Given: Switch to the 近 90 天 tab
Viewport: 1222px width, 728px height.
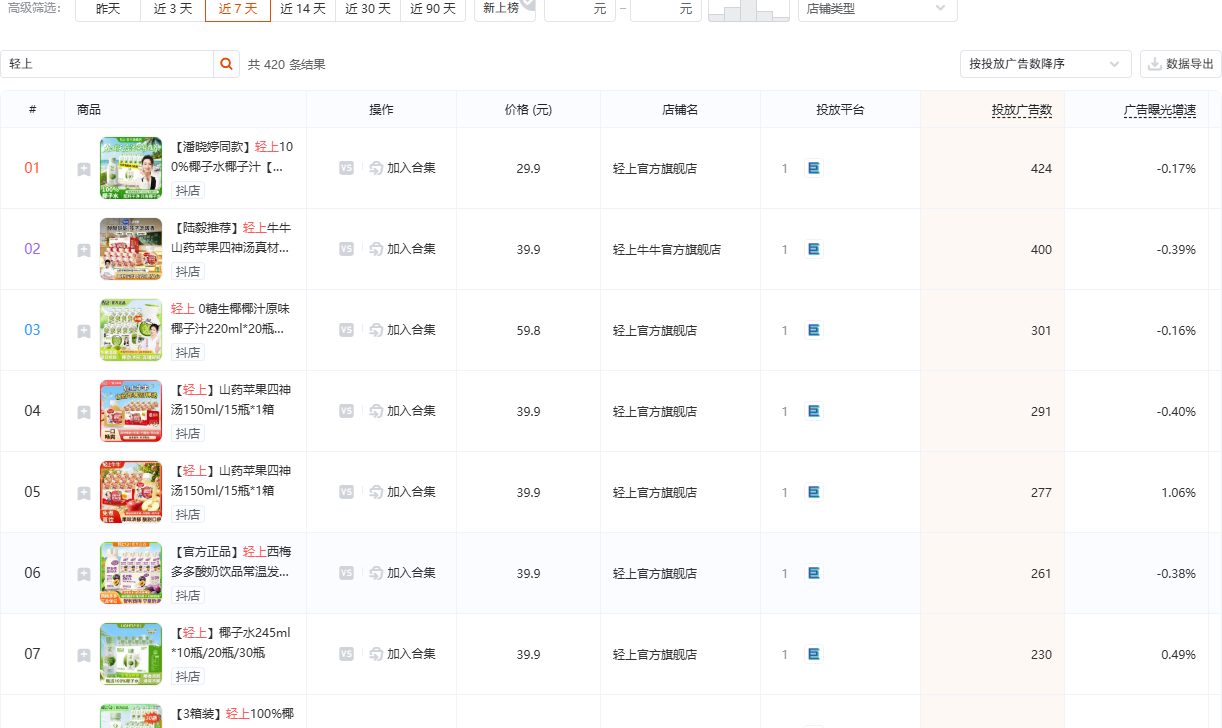Looking at the screenshot, I should pyautogui.click(x=433, y=9).
